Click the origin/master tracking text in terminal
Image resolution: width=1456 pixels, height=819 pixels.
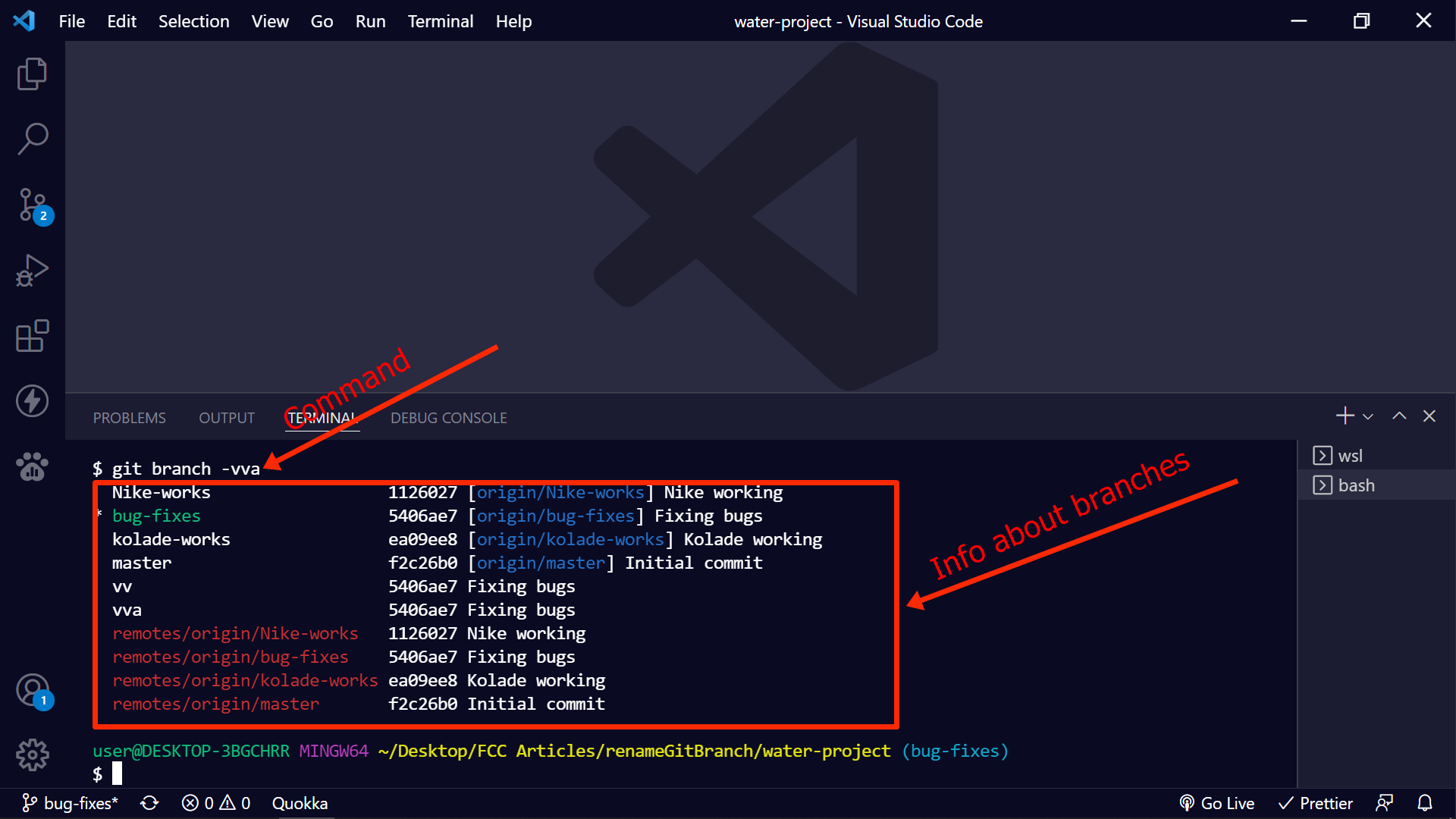coord(541,563)
